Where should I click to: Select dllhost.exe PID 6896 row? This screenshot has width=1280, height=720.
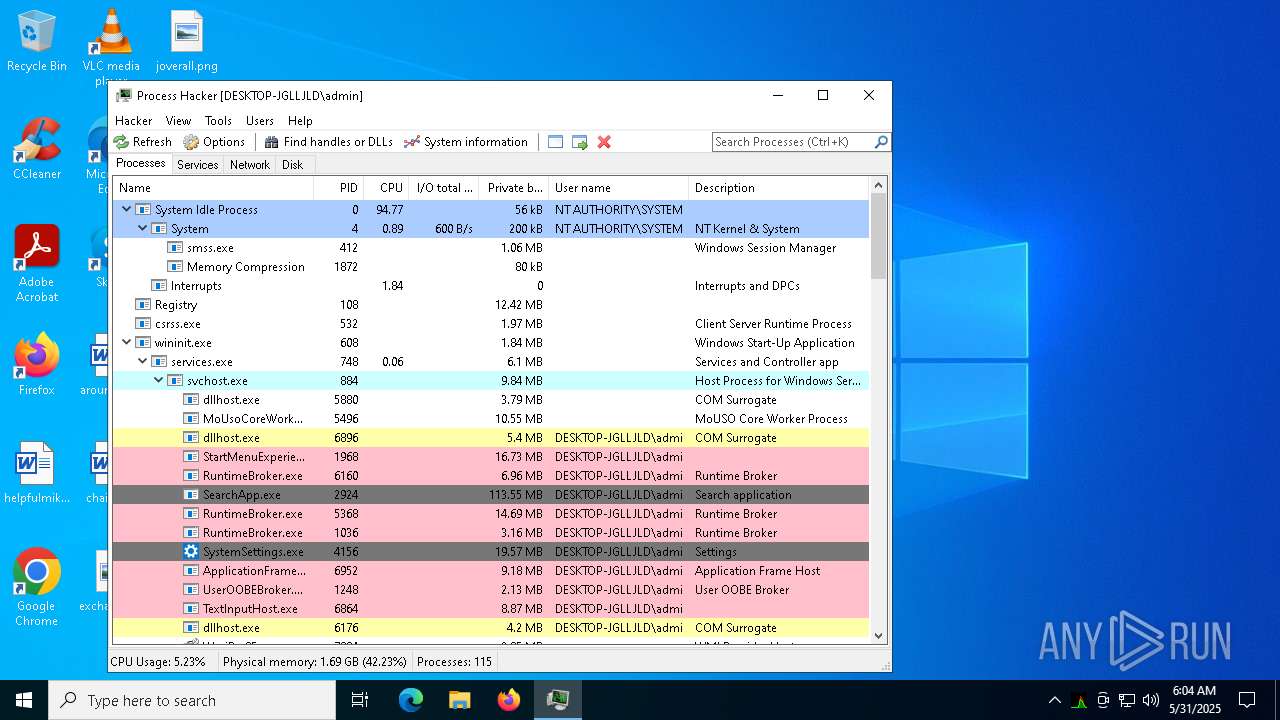[491, 438]
